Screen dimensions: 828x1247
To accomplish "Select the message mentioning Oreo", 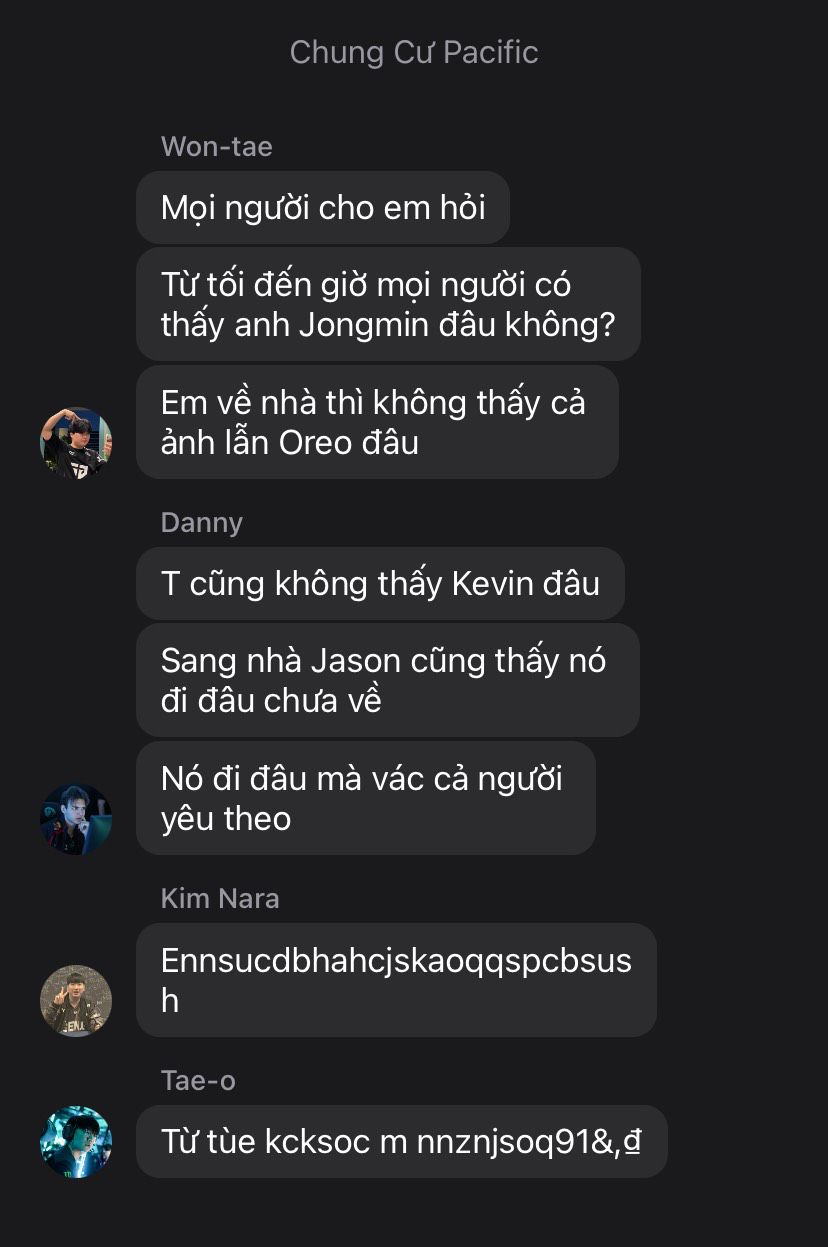I will 377,422.
